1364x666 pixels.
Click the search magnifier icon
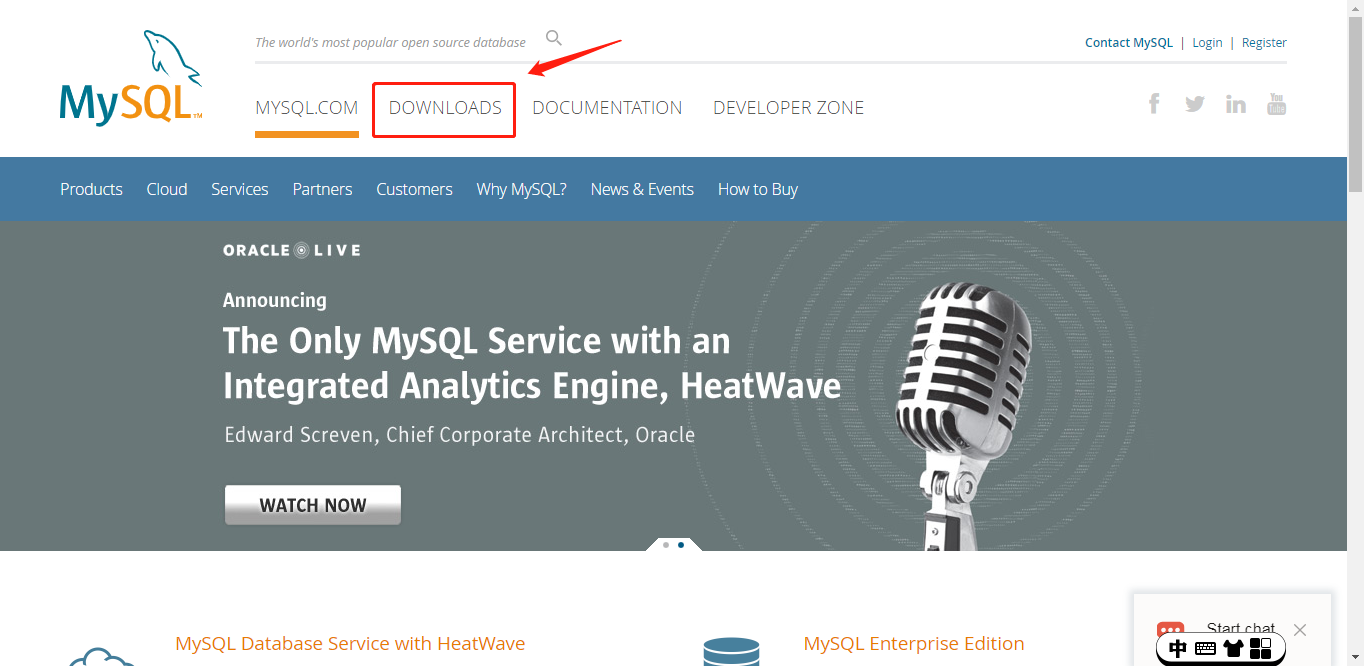click(554, 38)
